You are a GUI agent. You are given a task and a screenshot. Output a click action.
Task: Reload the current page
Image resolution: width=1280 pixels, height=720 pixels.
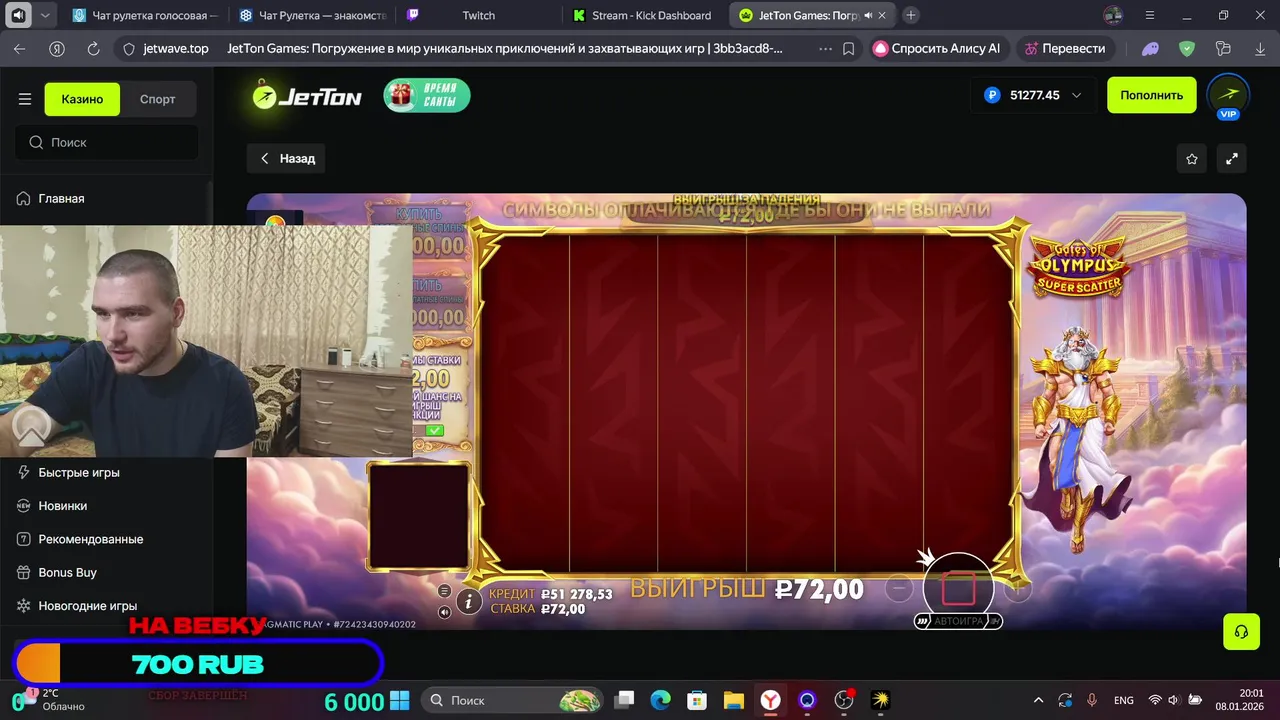coord(93,48)
